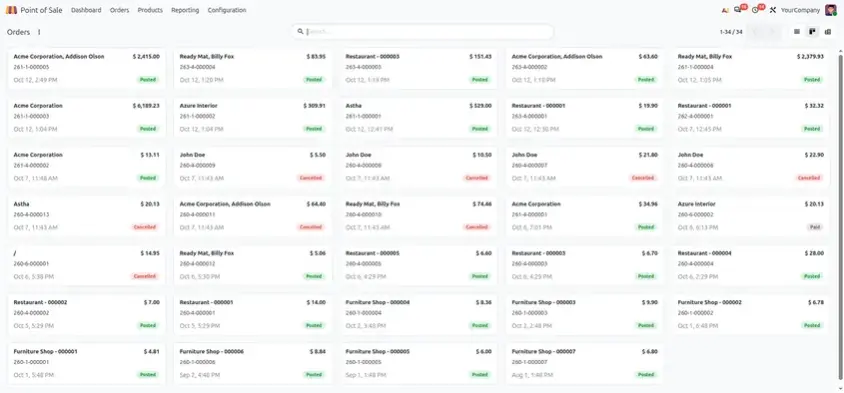
Task: Open the Orders actions gear menu
Action: point(39,32)
